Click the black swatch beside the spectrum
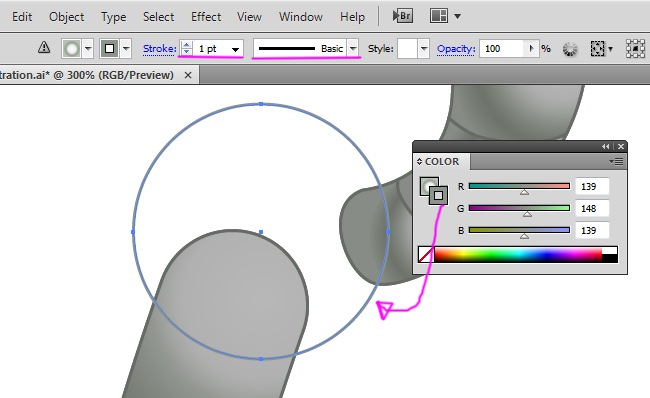 pos(610,258)
